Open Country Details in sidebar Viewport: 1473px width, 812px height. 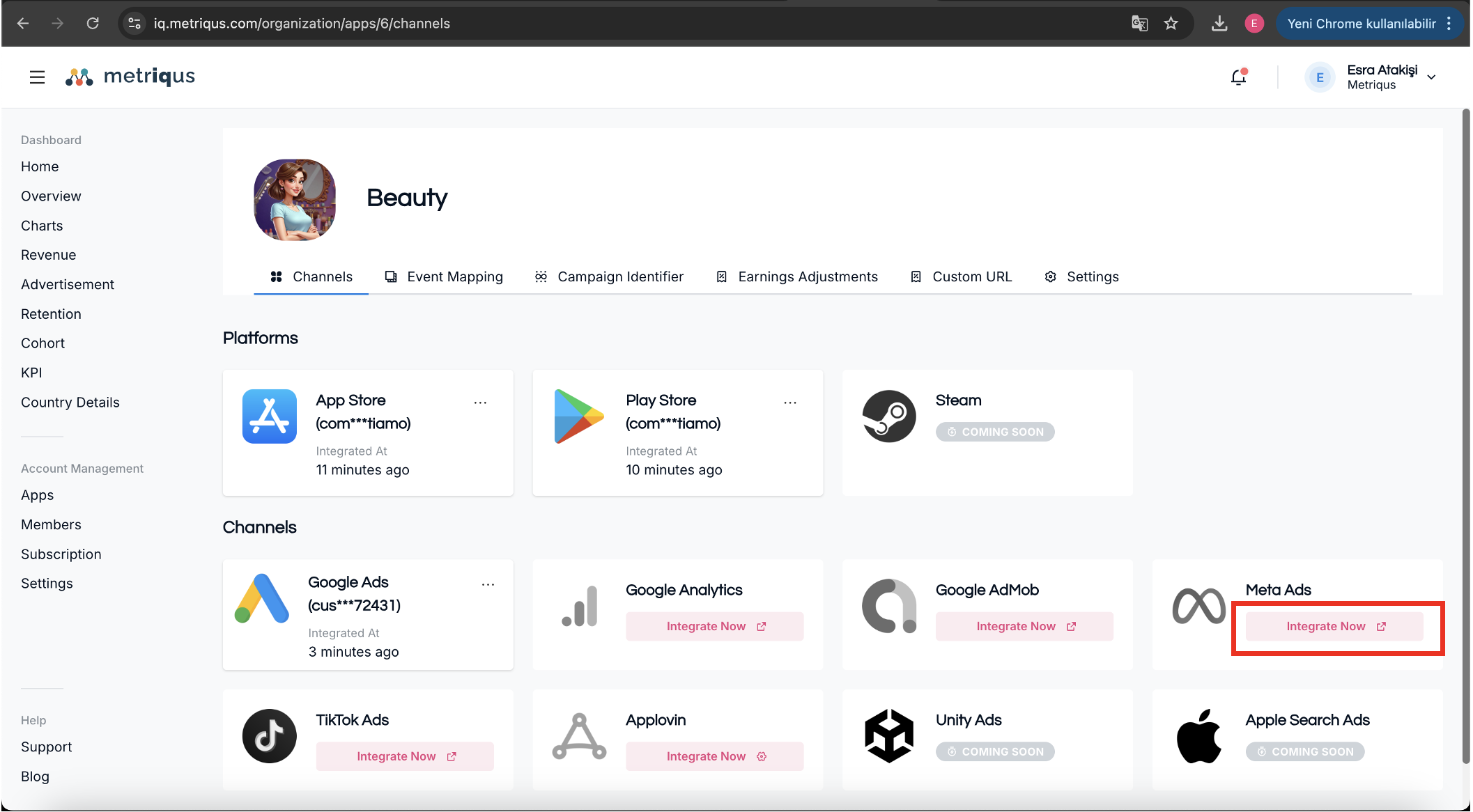click(70, 403)
